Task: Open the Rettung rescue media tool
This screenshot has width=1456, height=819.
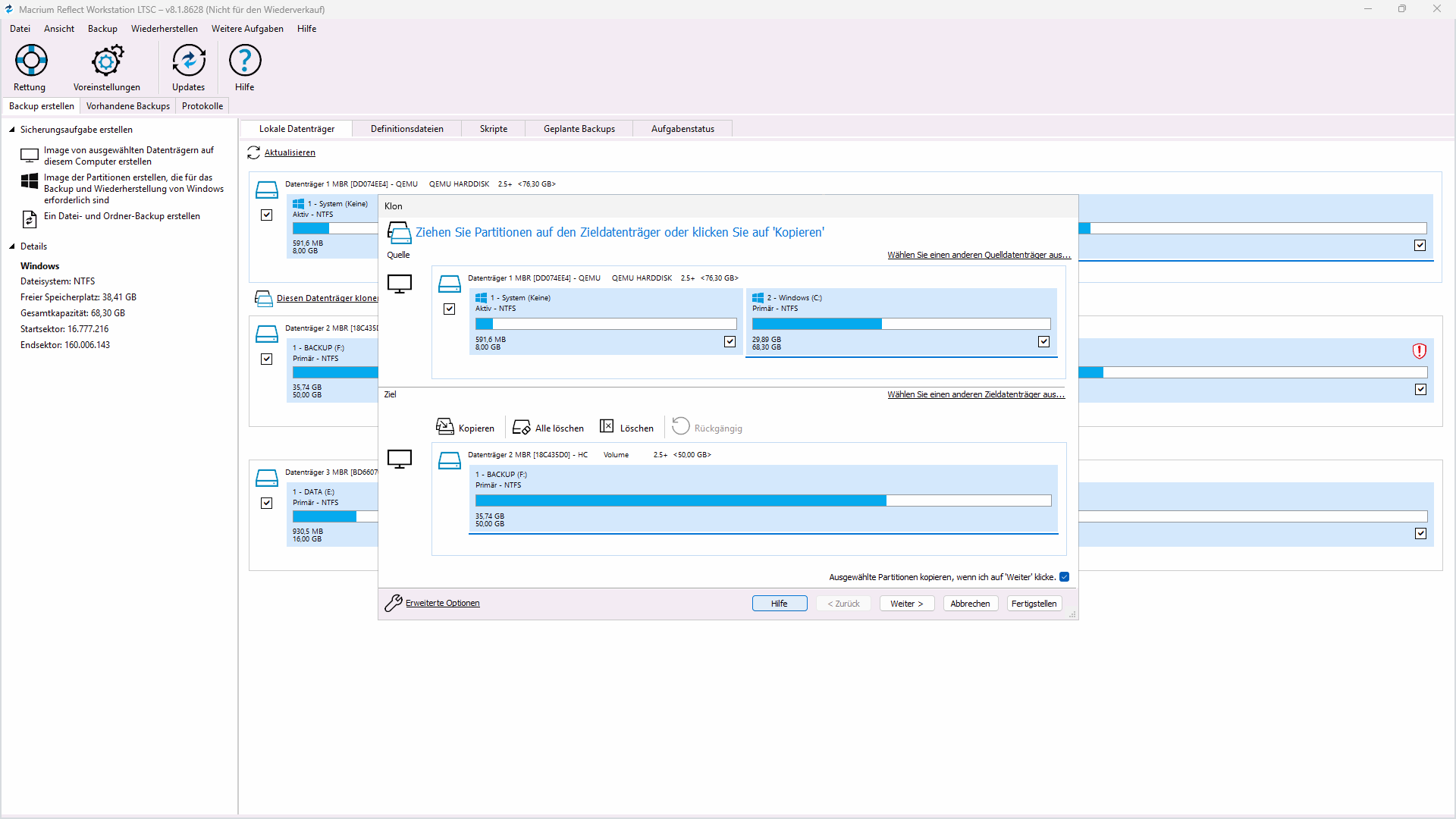Action: 31,60
